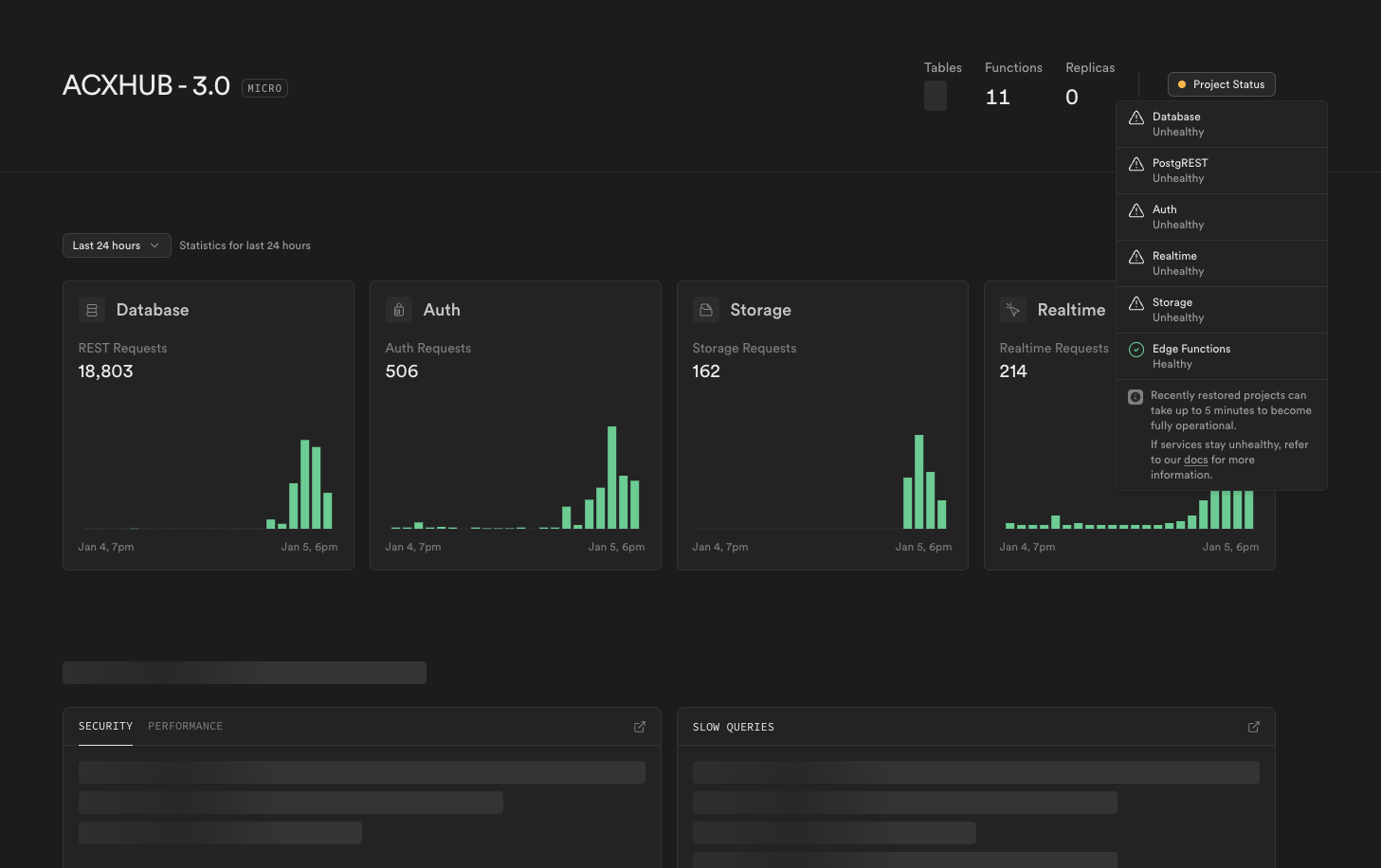Viewport: 1381px width, 868px height.
Task: Click the MICRO compute badge
Action: click(x=264, y=88)
